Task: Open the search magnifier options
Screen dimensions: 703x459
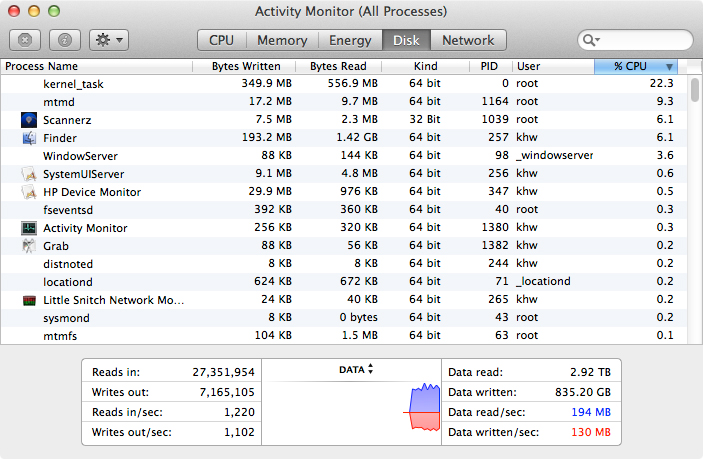Action: (x=591, y=40)
